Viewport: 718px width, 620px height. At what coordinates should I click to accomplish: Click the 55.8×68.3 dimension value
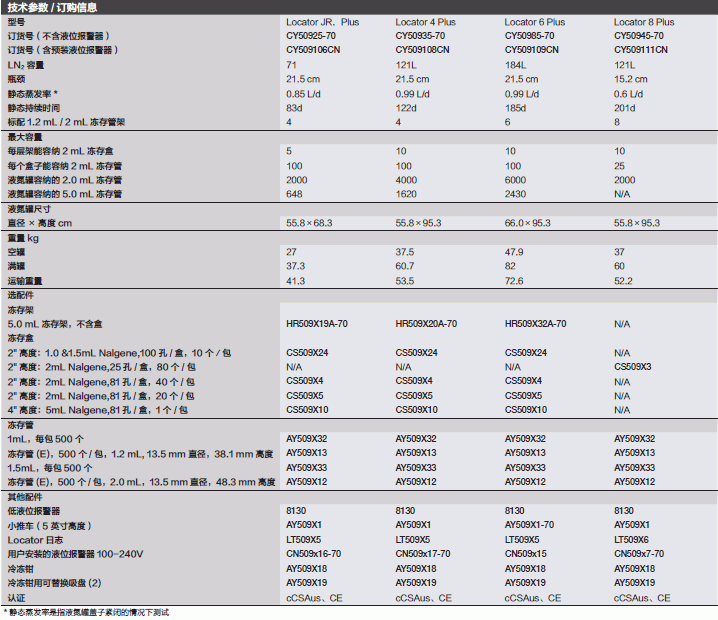coord(309,223)
